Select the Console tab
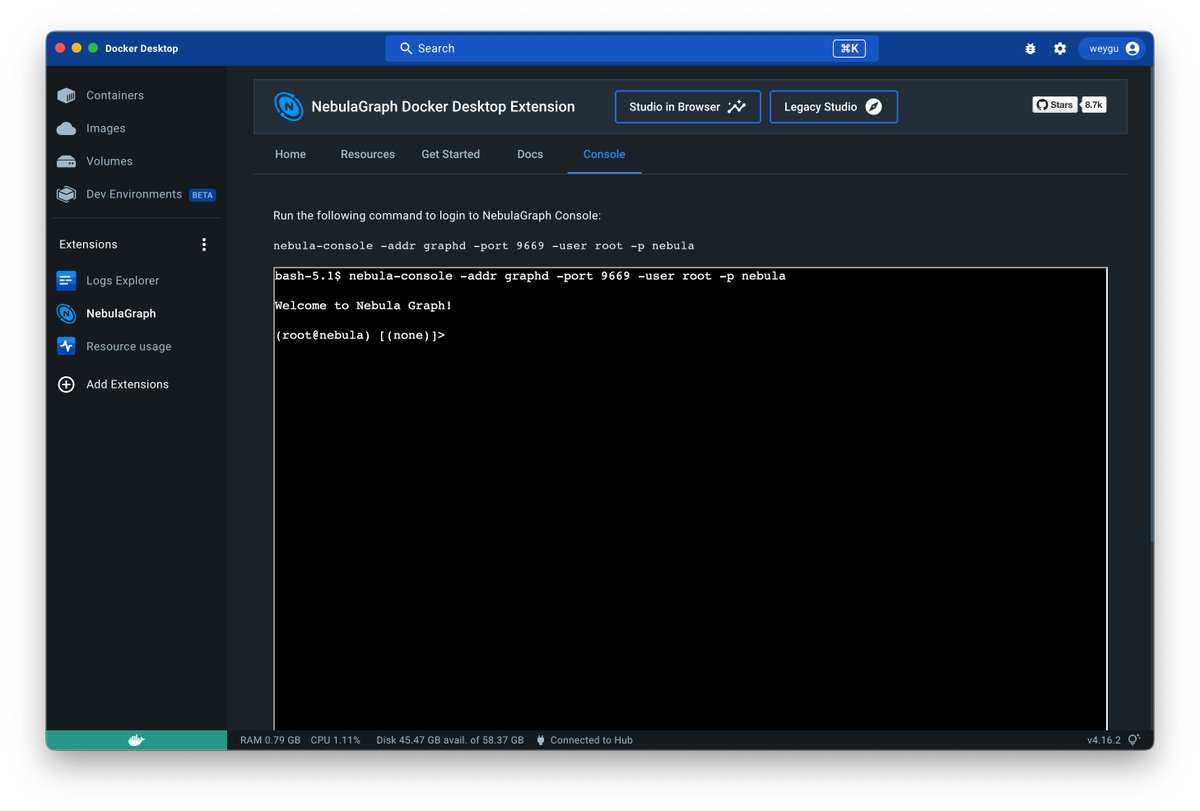1200x811 pixels. pos(604,154)
